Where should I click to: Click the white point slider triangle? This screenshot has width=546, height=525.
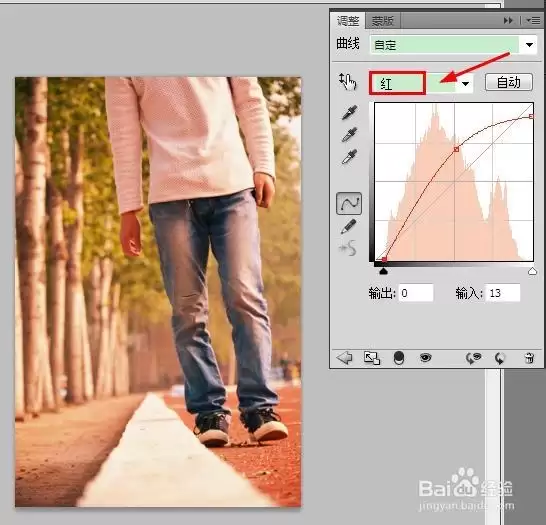click(532, 271)
